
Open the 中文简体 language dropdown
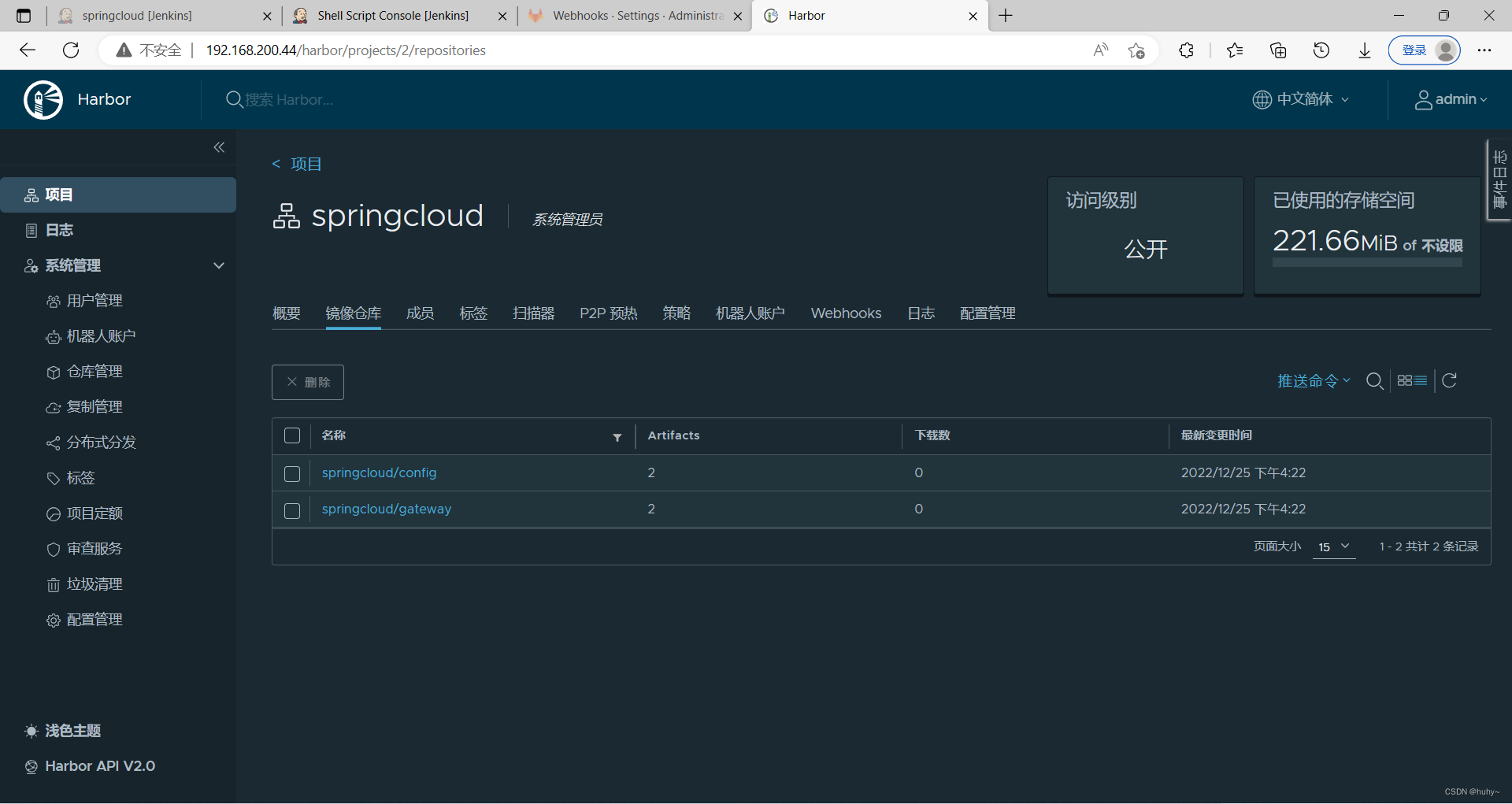[x=1301, y=99]
